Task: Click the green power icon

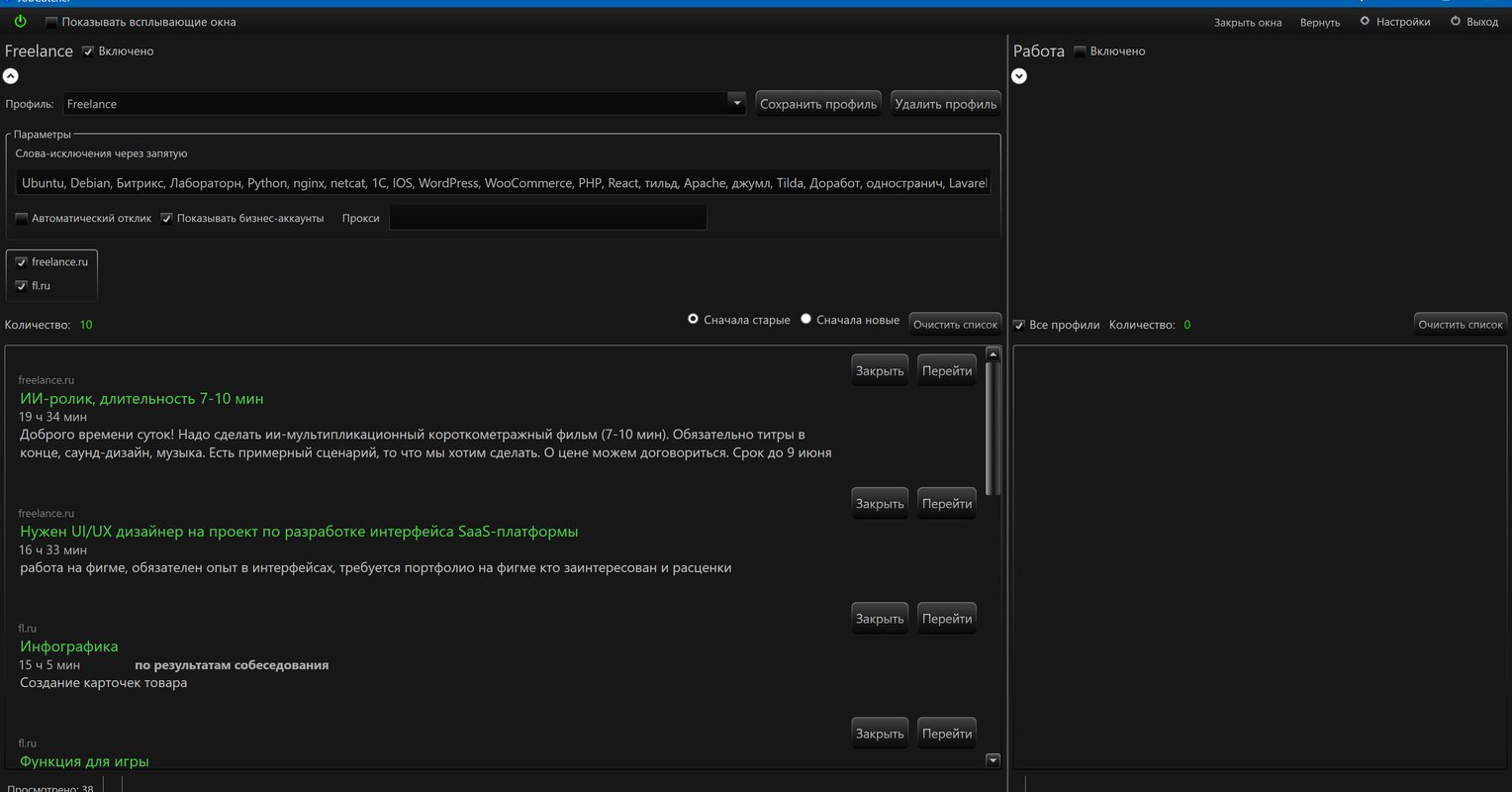Action: (20, 21)
